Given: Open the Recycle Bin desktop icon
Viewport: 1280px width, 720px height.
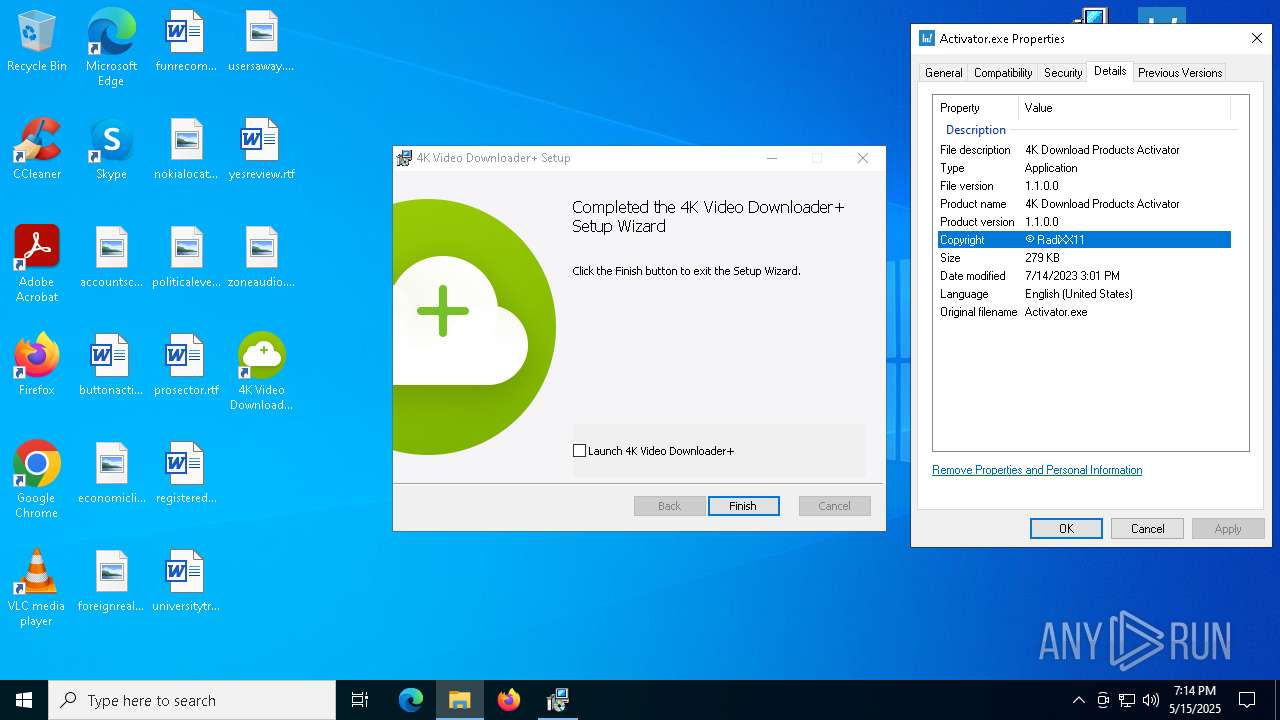Looking at the screenshot, I should pyautogui.click(x=37, y=42).
